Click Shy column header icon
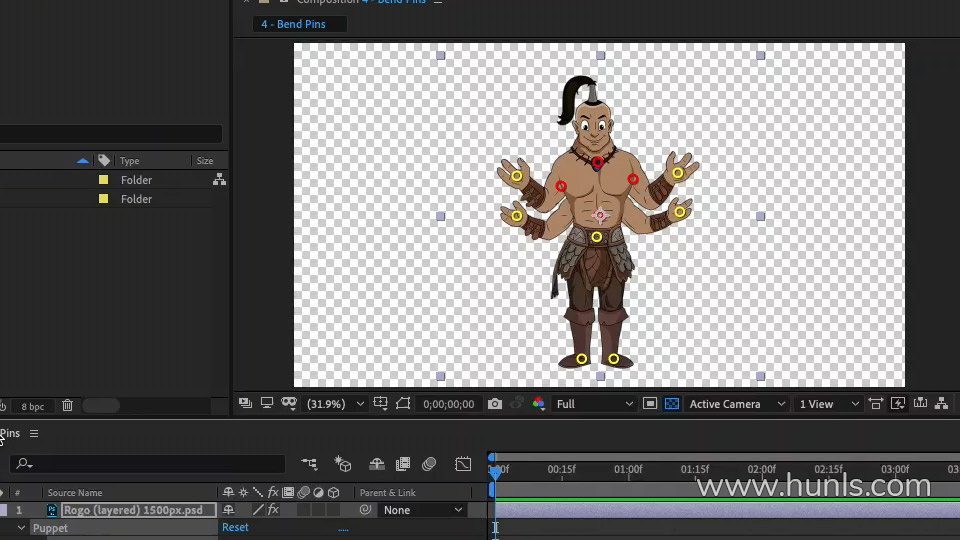Screen dimensions: 960x540 pos(228,492)
